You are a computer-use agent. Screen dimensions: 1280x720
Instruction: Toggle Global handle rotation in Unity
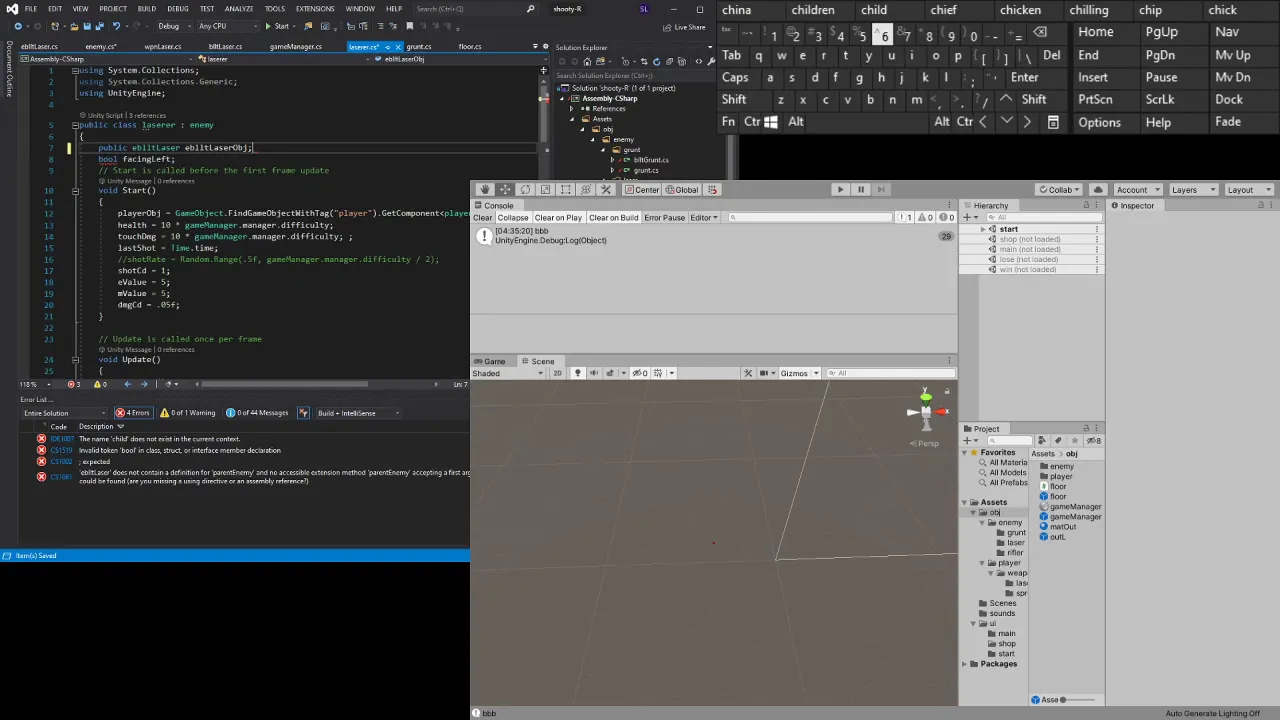tap(681, 189)
